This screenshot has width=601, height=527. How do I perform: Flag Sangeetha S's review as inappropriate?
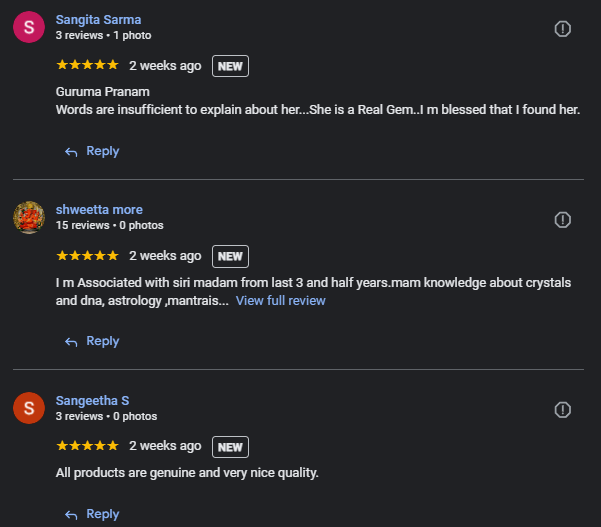(x=562, y=410)
